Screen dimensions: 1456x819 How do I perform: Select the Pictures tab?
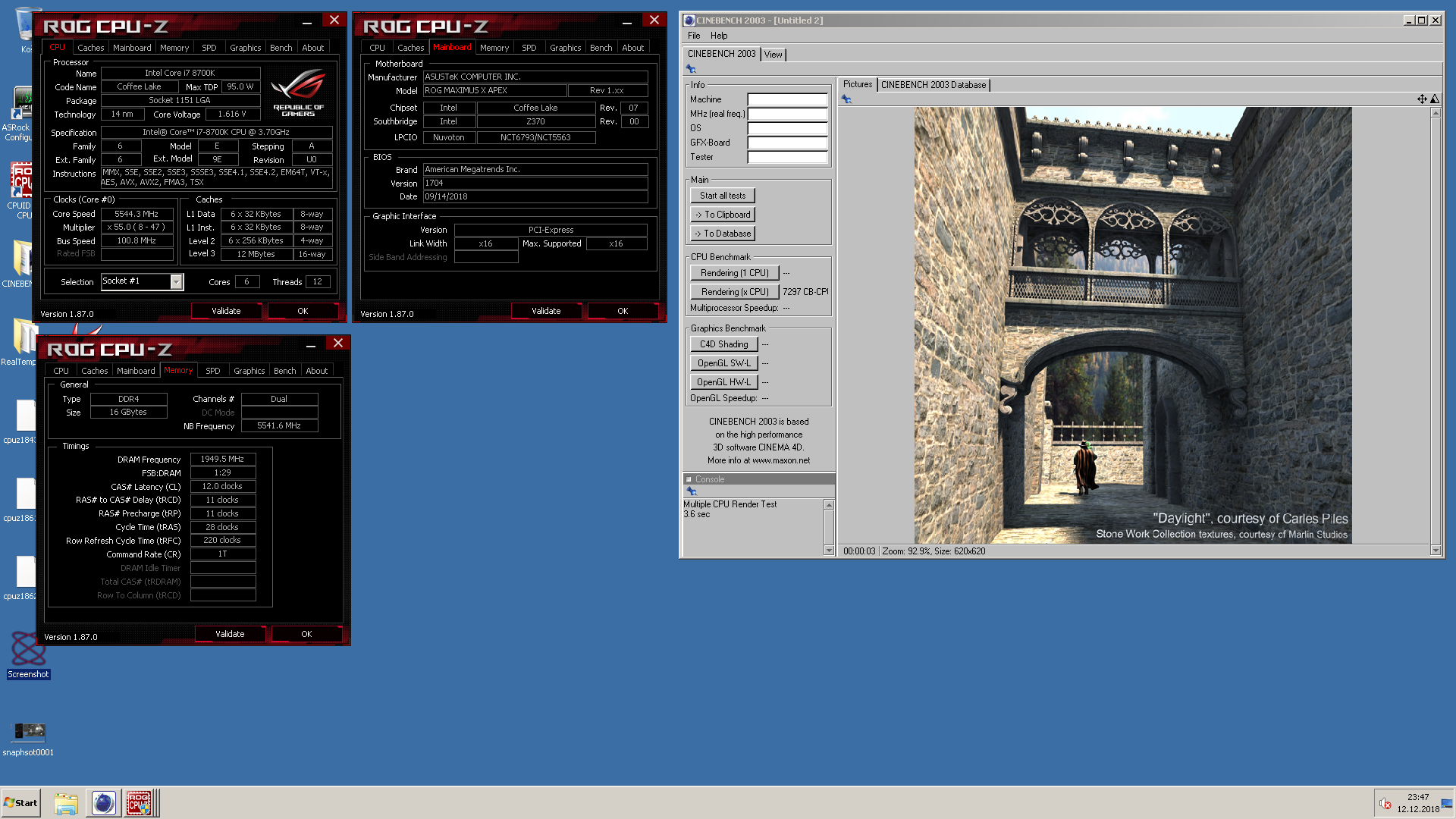(858, 84)
